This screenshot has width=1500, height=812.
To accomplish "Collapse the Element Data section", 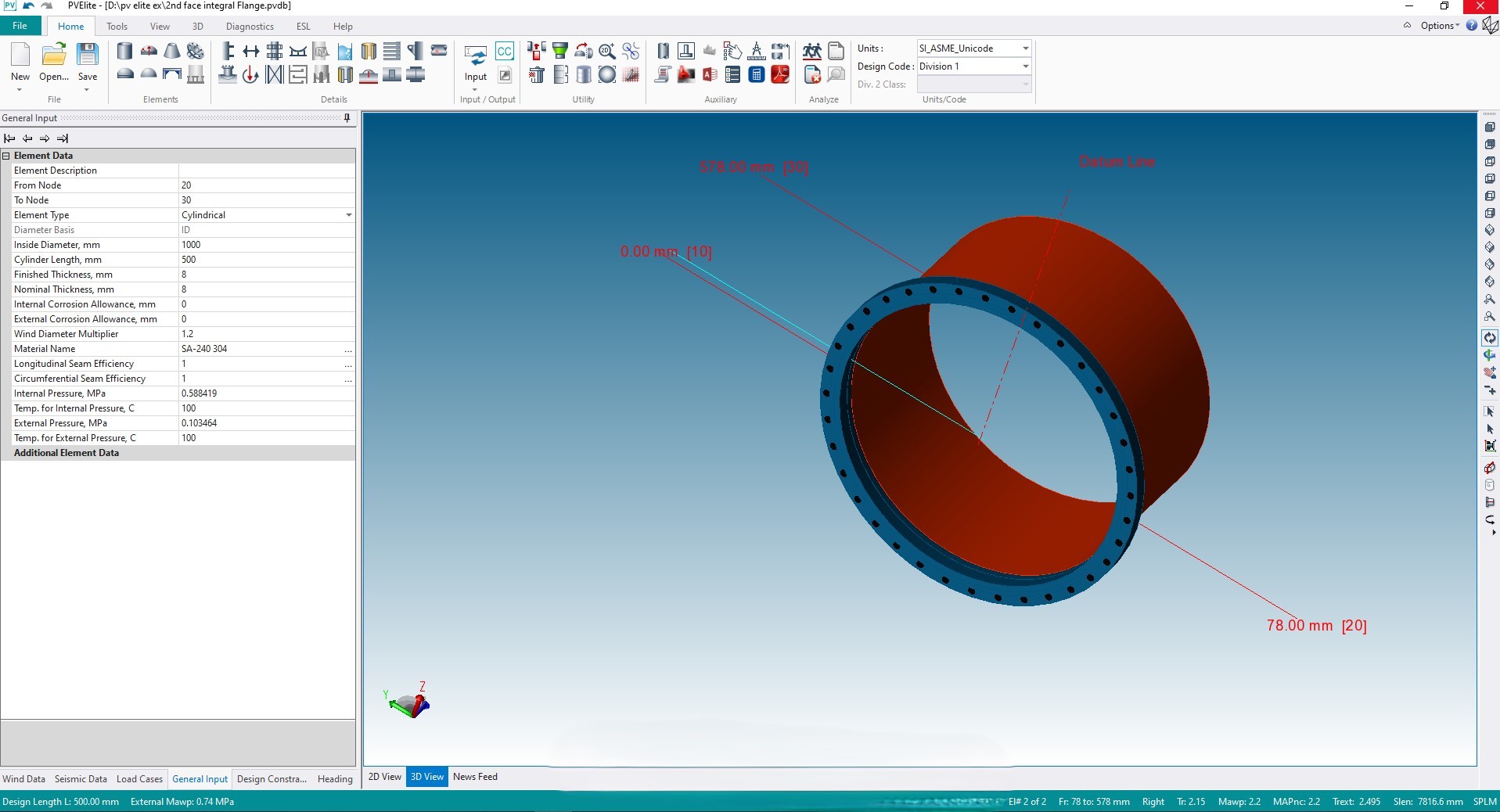I will [x=6, y=156].
